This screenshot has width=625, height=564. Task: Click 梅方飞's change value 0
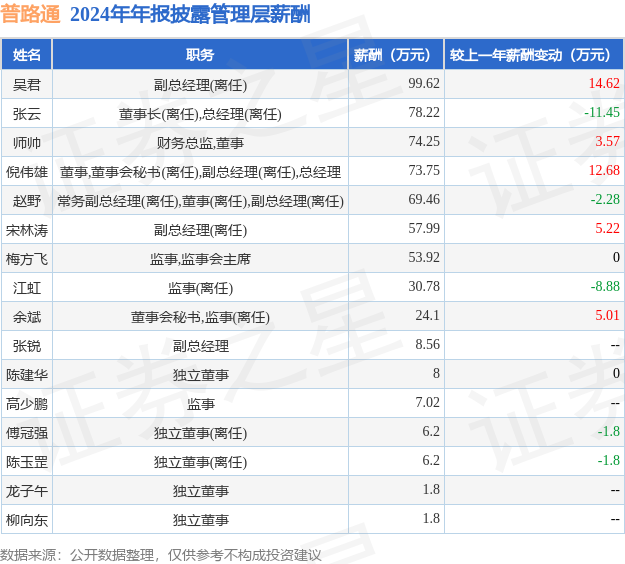pos(616,257)
